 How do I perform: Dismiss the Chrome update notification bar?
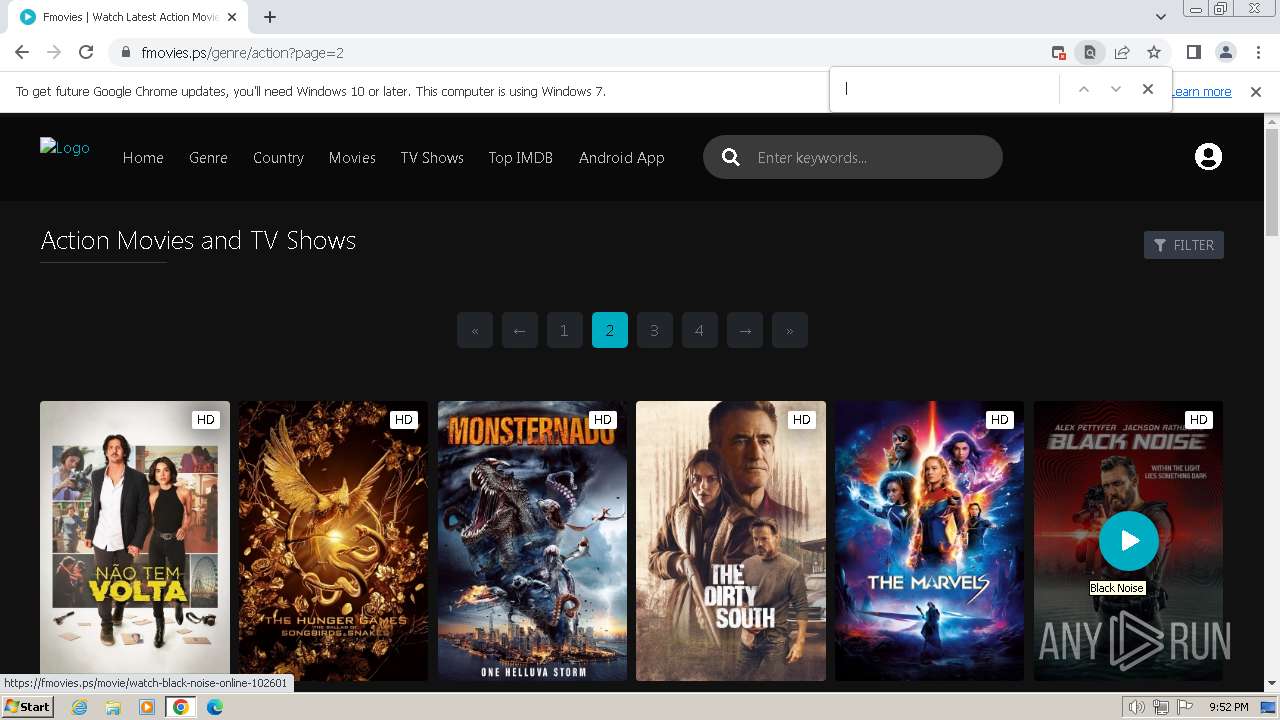coord(1256,91)
